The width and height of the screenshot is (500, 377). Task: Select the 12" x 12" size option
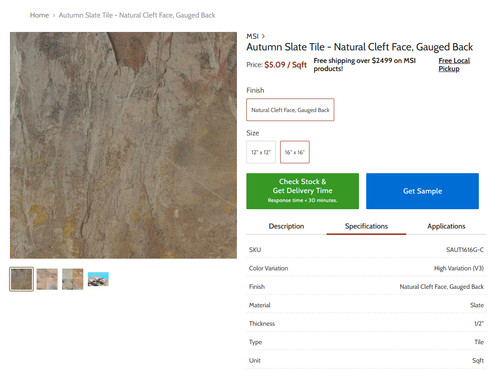(x=261, y=152)
